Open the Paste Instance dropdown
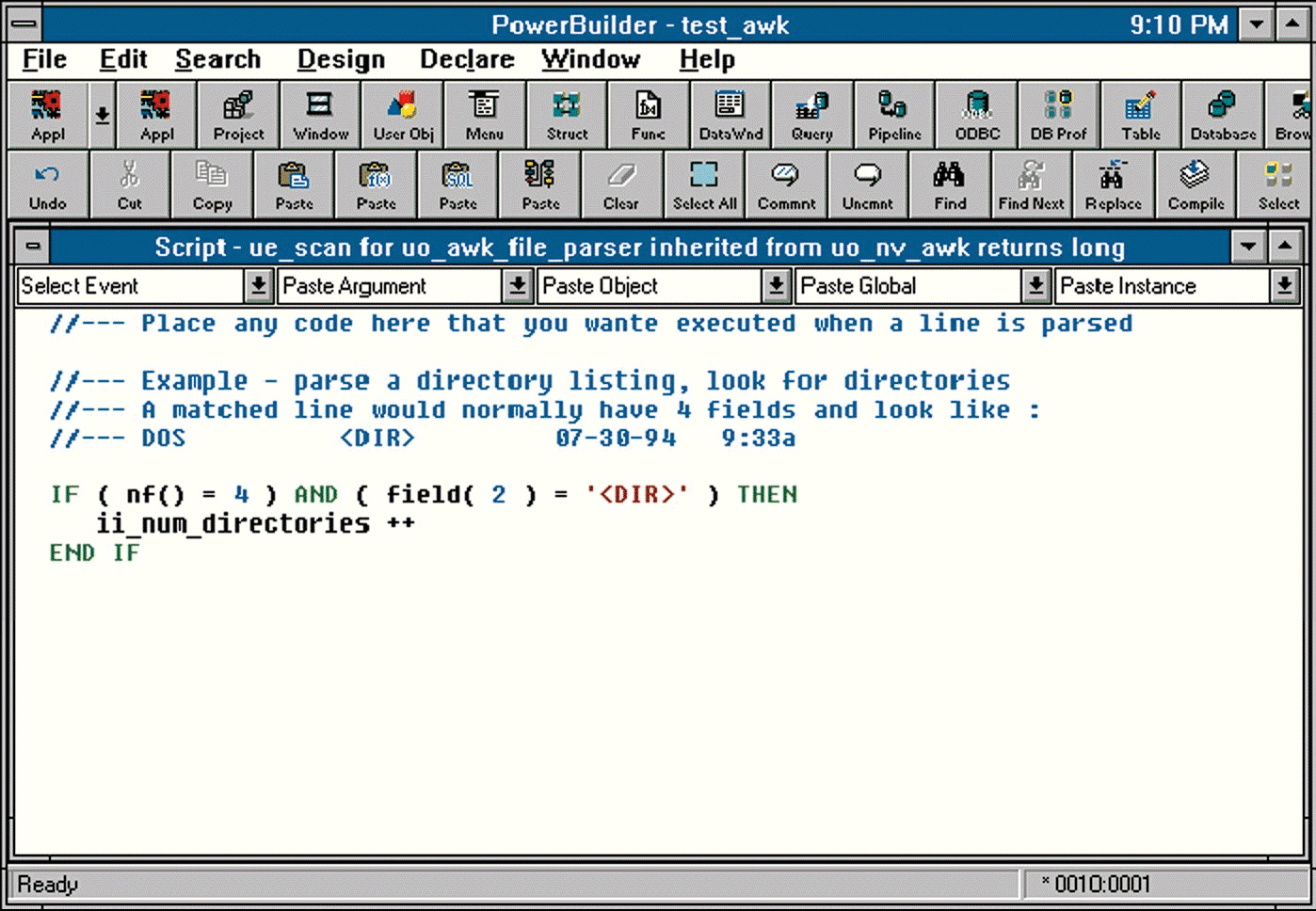Viewport: 1316px width, 911px height. [1284, 286]
